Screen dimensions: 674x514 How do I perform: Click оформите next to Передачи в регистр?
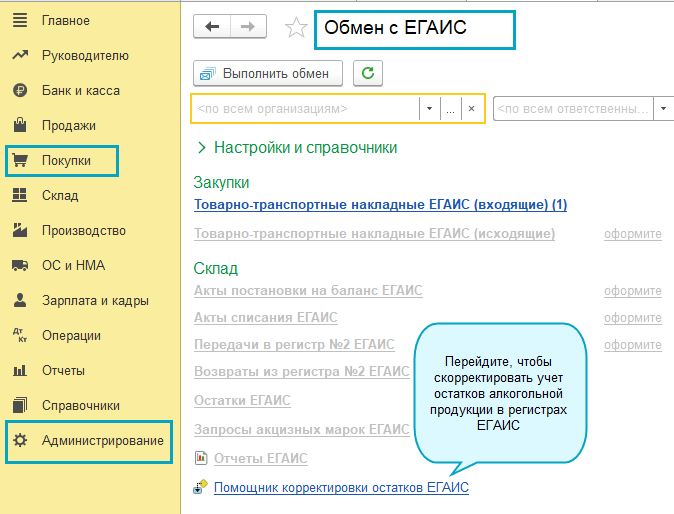click(x=633, y=345)
